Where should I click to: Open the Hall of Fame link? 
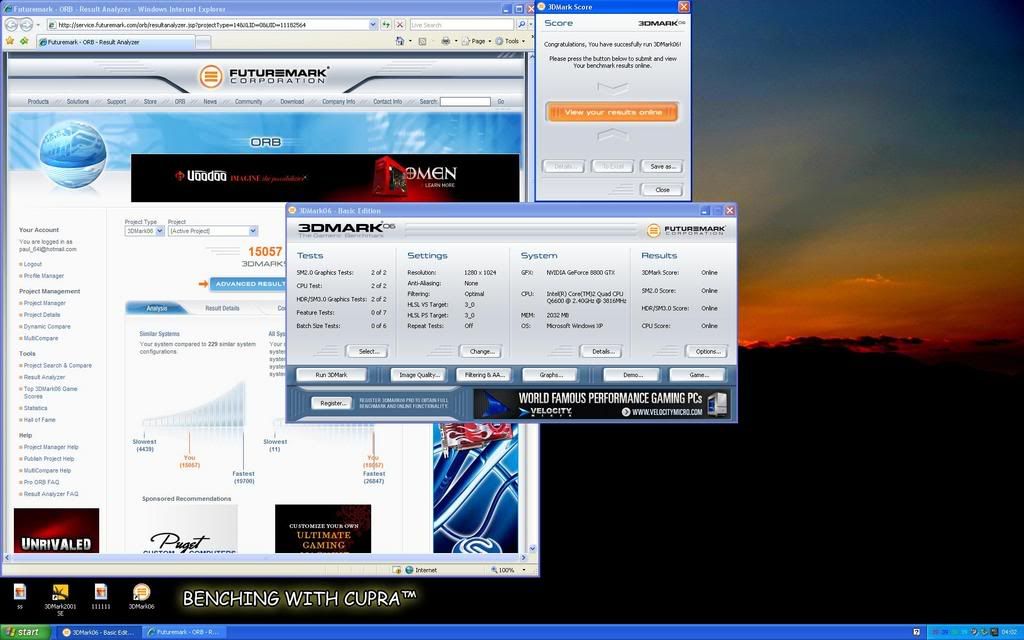coord(40,420)
